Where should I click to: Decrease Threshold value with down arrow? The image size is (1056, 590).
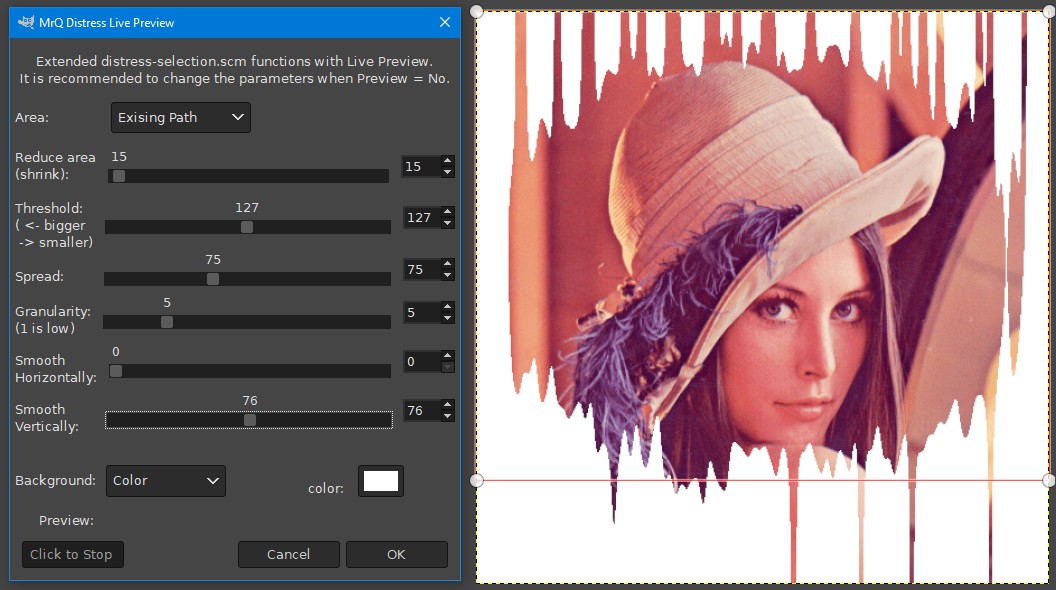[x=448, y=223]
